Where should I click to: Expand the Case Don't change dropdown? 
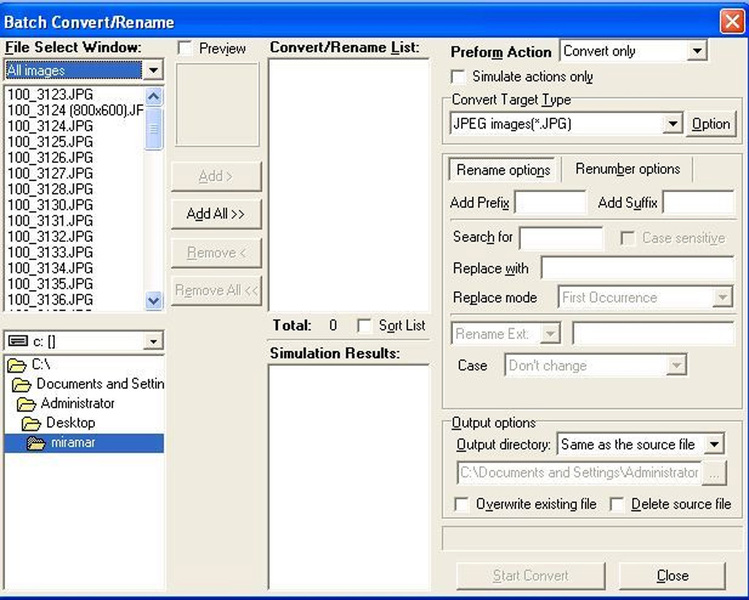[x=676, y=366]
